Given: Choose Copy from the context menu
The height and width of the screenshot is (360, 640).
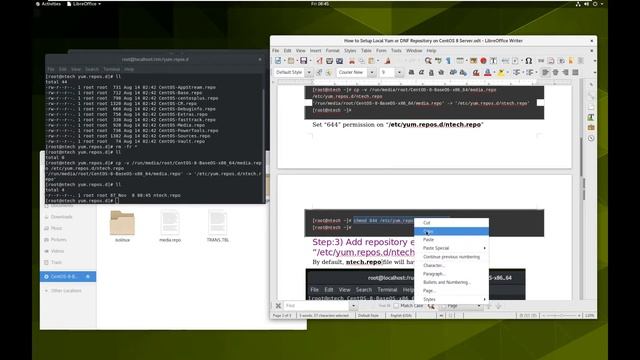Looking at the screenshot, I should click(451, 231).
